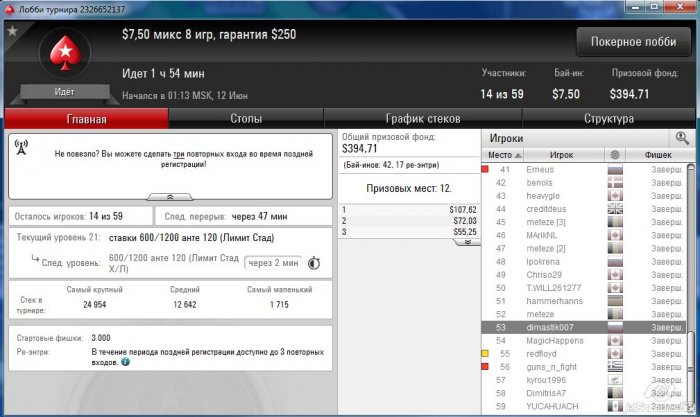Select player meteze [2] row
The width and height of the screenshot is (700, 417).
tap(583, 248)
